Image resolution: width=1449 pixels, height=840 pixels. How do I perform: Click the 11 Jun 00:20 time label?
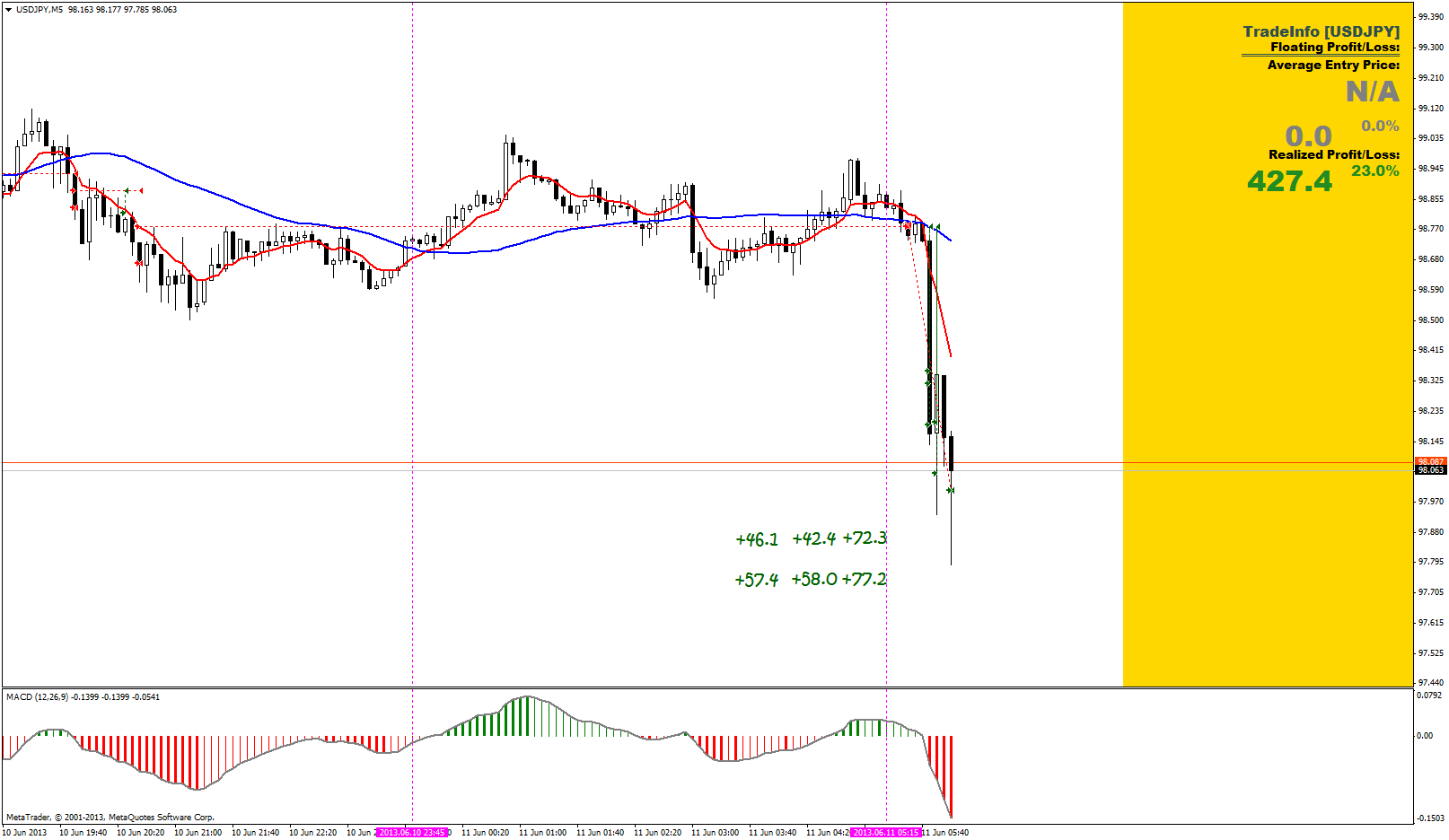click(x=486, y=833)
